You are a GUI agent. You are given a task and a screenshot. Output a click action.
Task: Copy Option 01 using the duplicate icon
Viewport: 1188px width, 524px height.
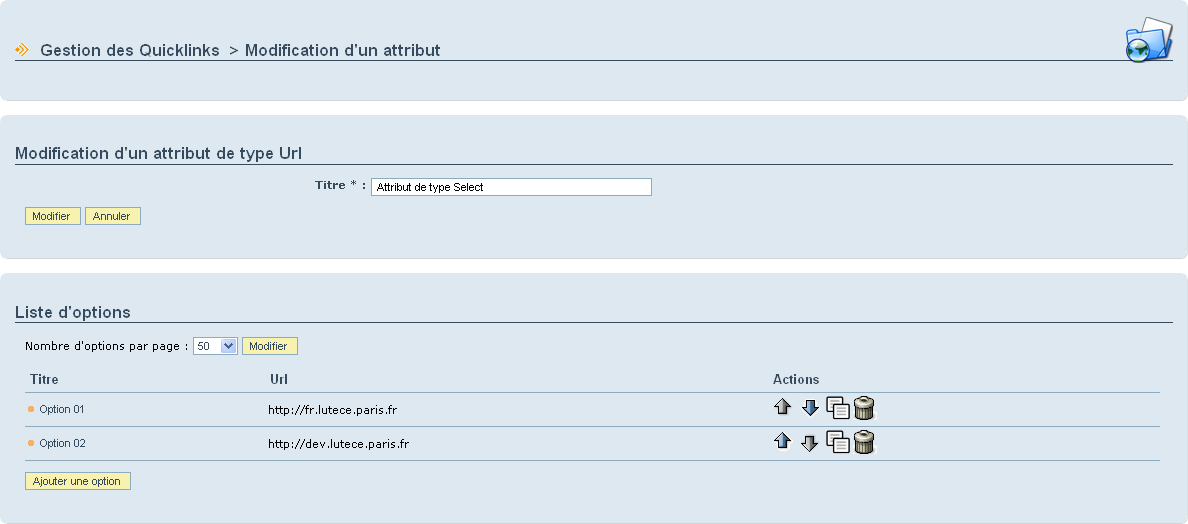837,408
